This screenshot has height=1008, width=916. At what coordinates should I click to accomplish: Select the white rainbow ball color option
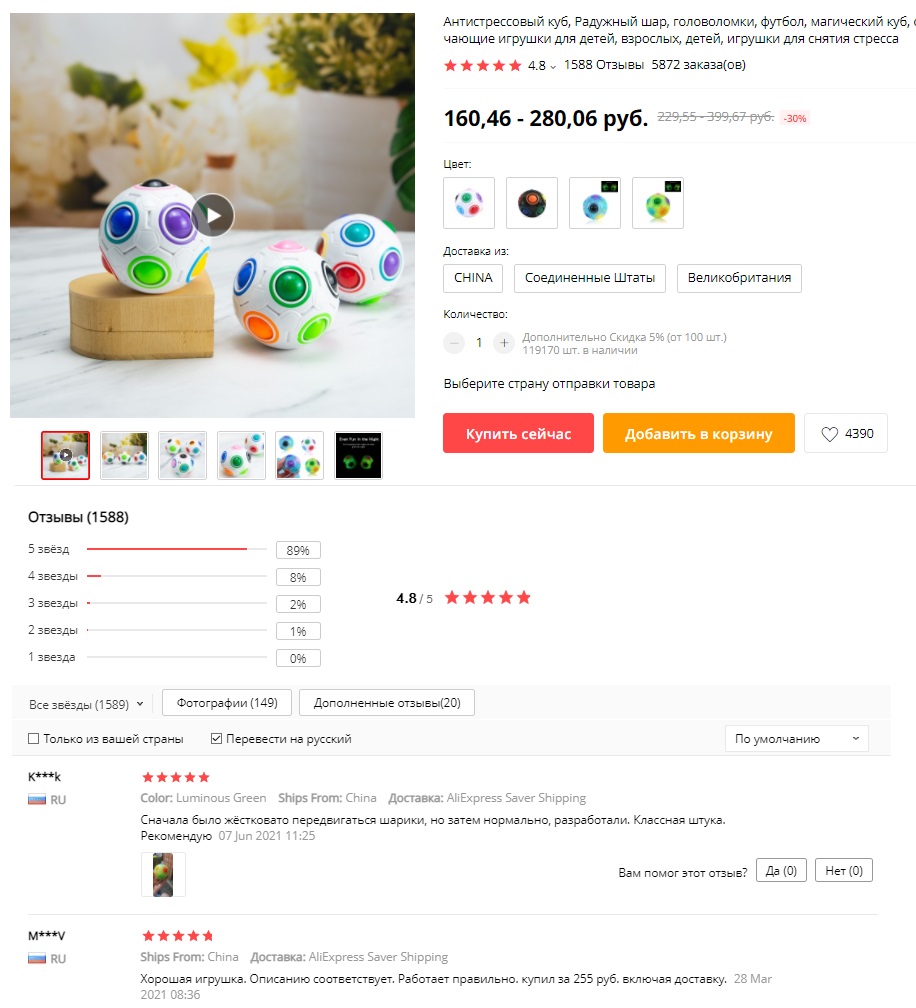tap(469, 203)
